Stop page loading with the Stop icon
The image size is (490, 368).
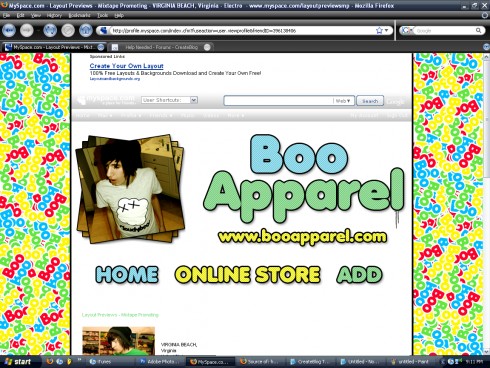click(x=68, y=30)
